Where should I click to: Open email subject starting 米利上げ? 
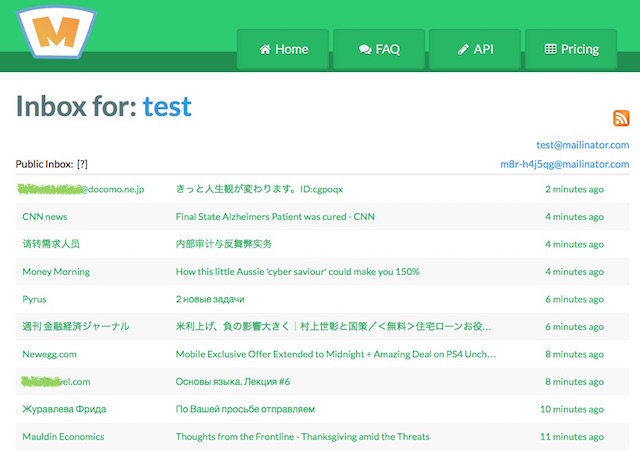[333, 327]
